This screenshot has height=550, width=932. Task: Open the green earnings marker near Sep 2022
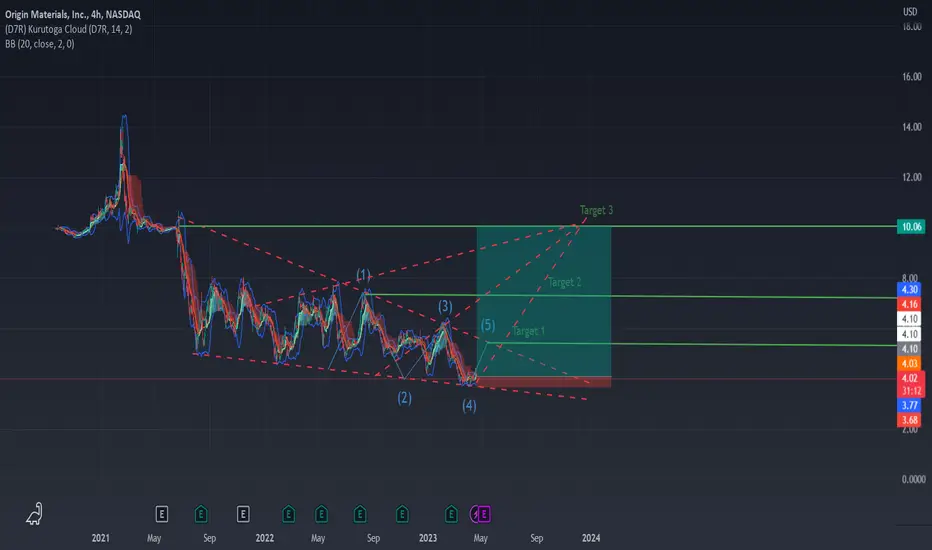click(x=360, y=514)
